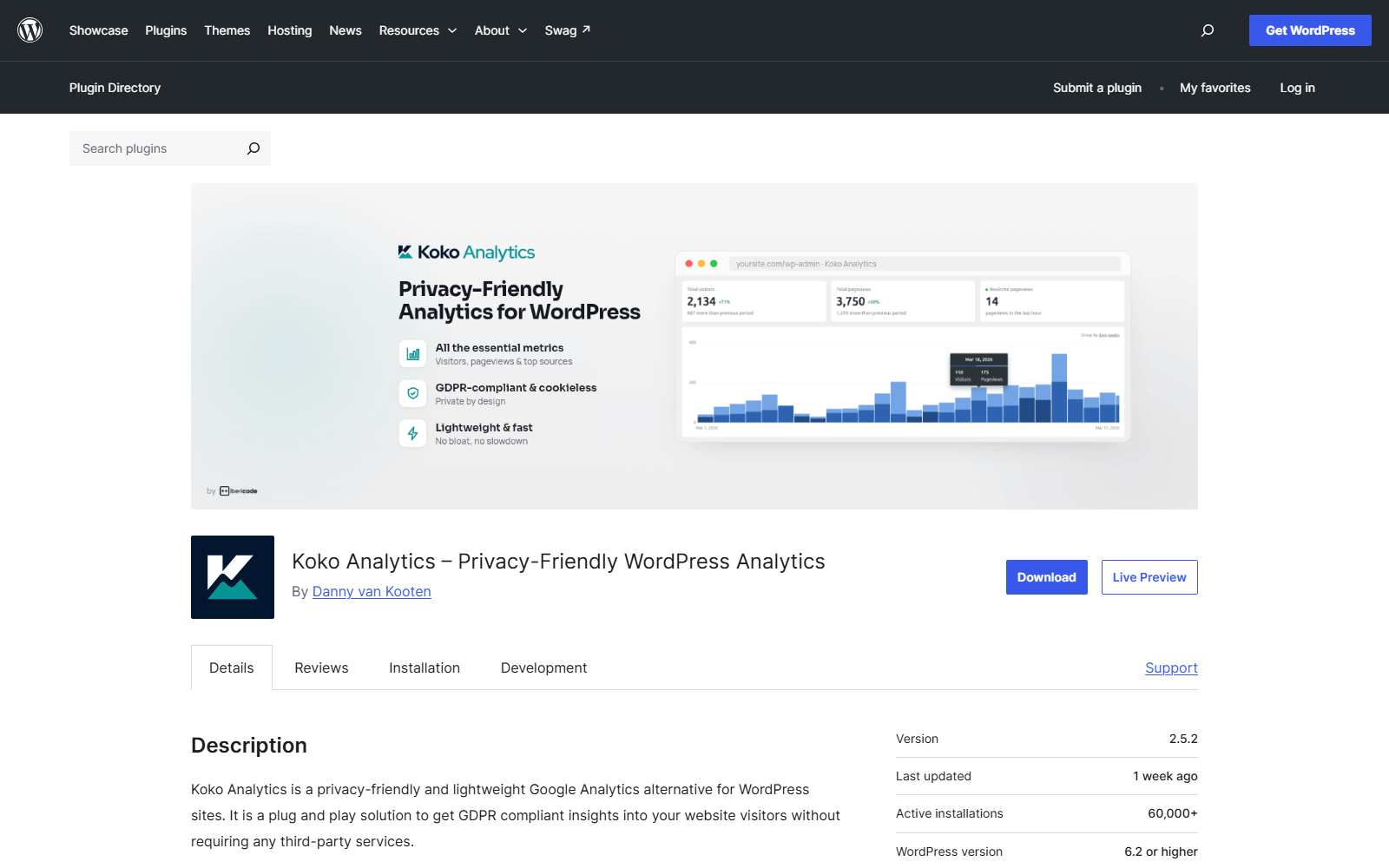Click the Description heading
The width and height of the screenshot is (1389, 868).
tap(249, 746)
